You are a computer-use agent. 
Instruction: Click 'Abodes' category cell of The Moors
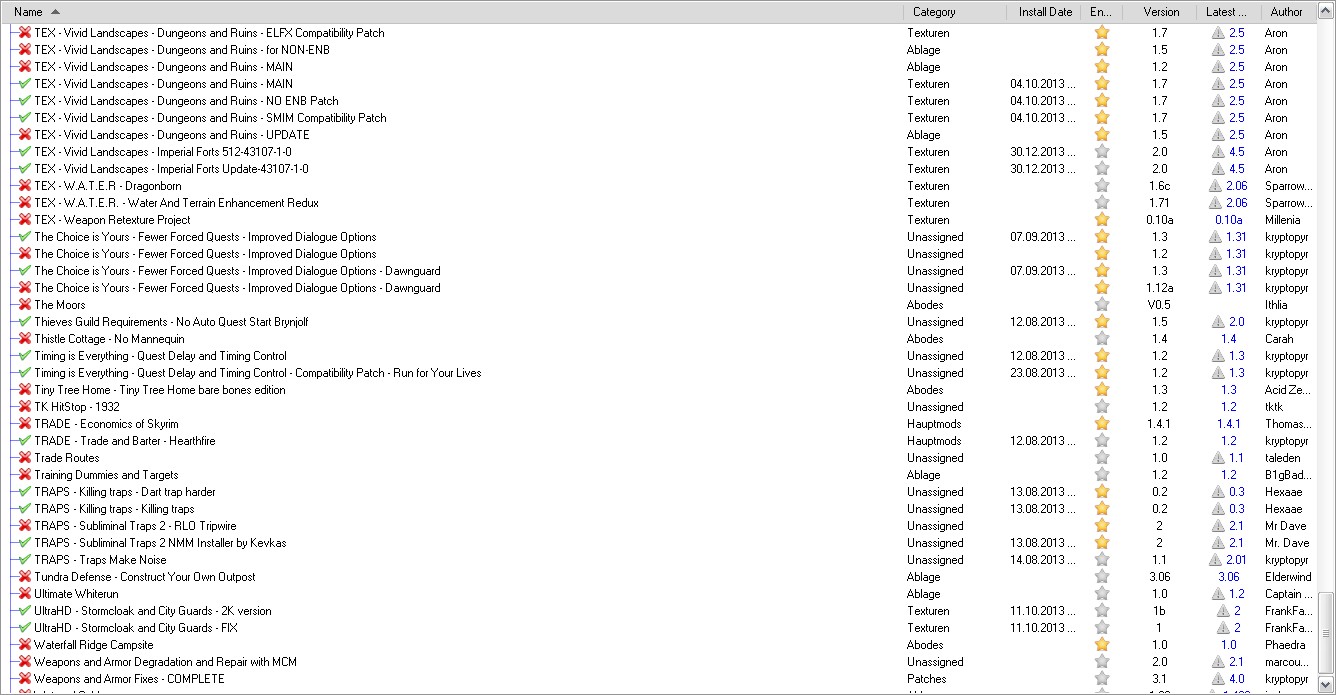point(925,305)
